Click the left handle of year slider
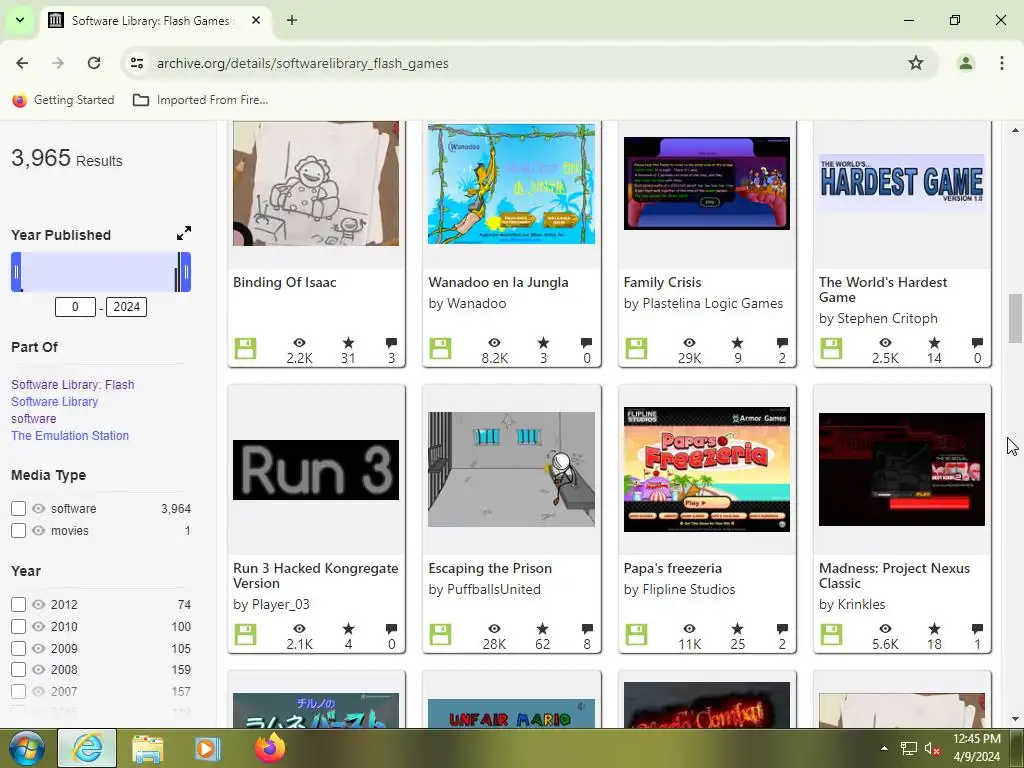 16,272
